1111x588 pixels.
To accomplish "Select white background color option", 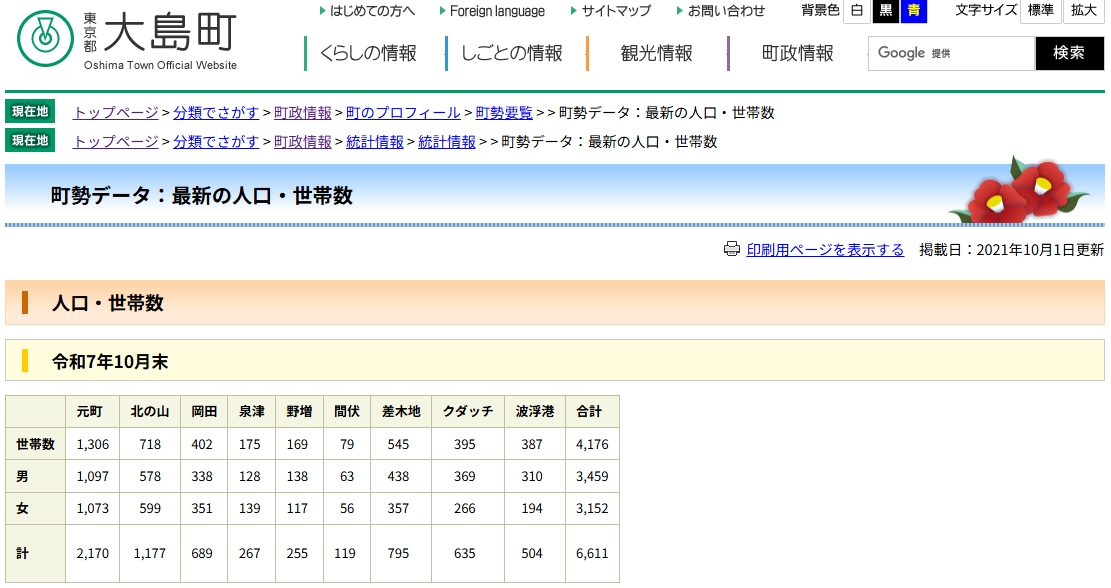I will (856, 11).
